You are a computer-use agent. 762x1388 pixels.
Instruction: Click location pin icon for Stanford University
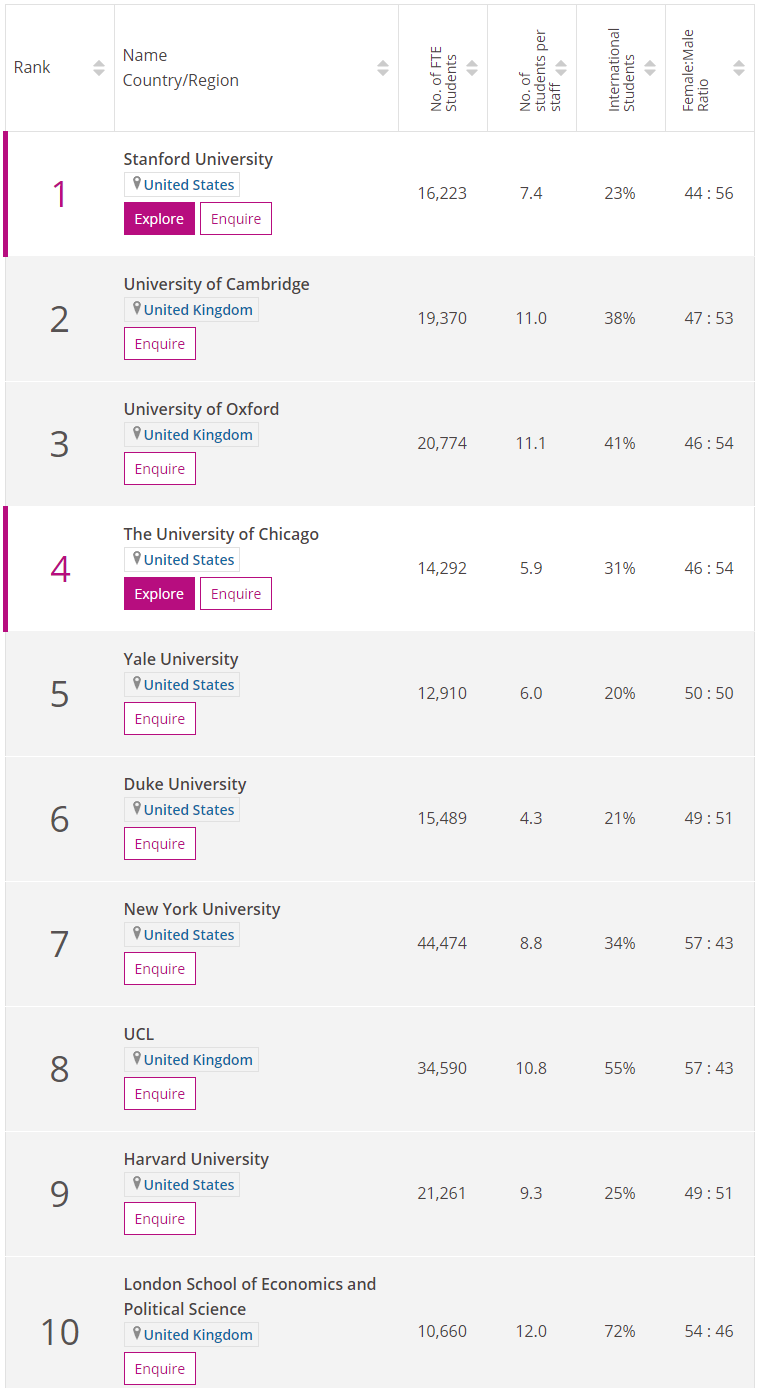[x=137, y=184]
